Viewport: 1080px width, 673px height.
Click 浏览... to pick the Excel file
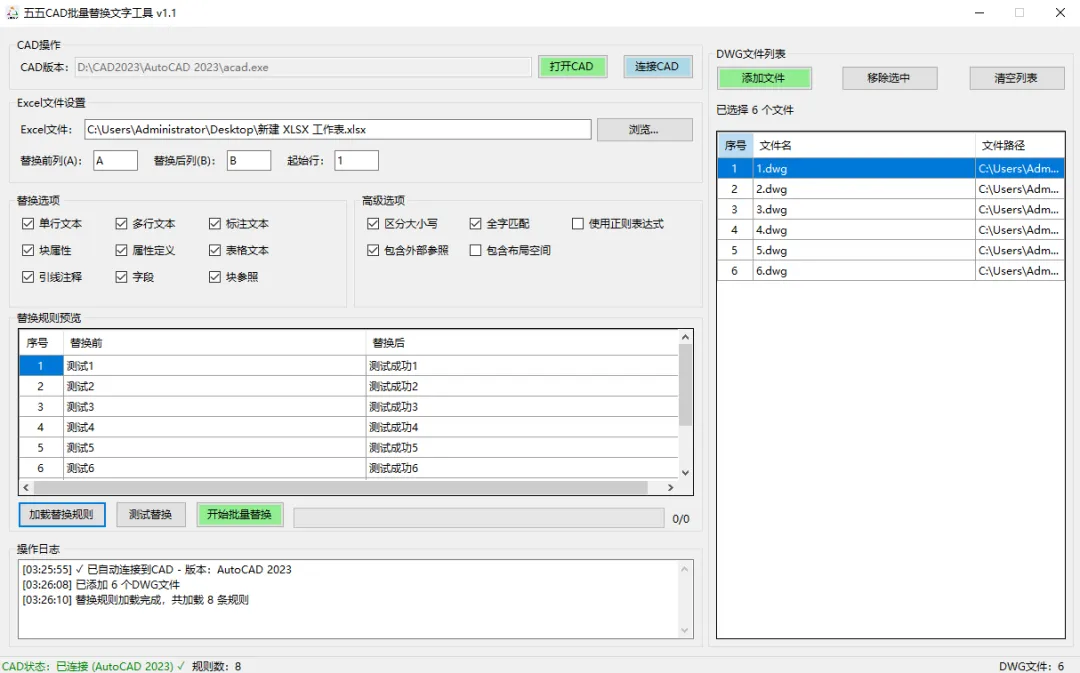(x=645, y=130)
